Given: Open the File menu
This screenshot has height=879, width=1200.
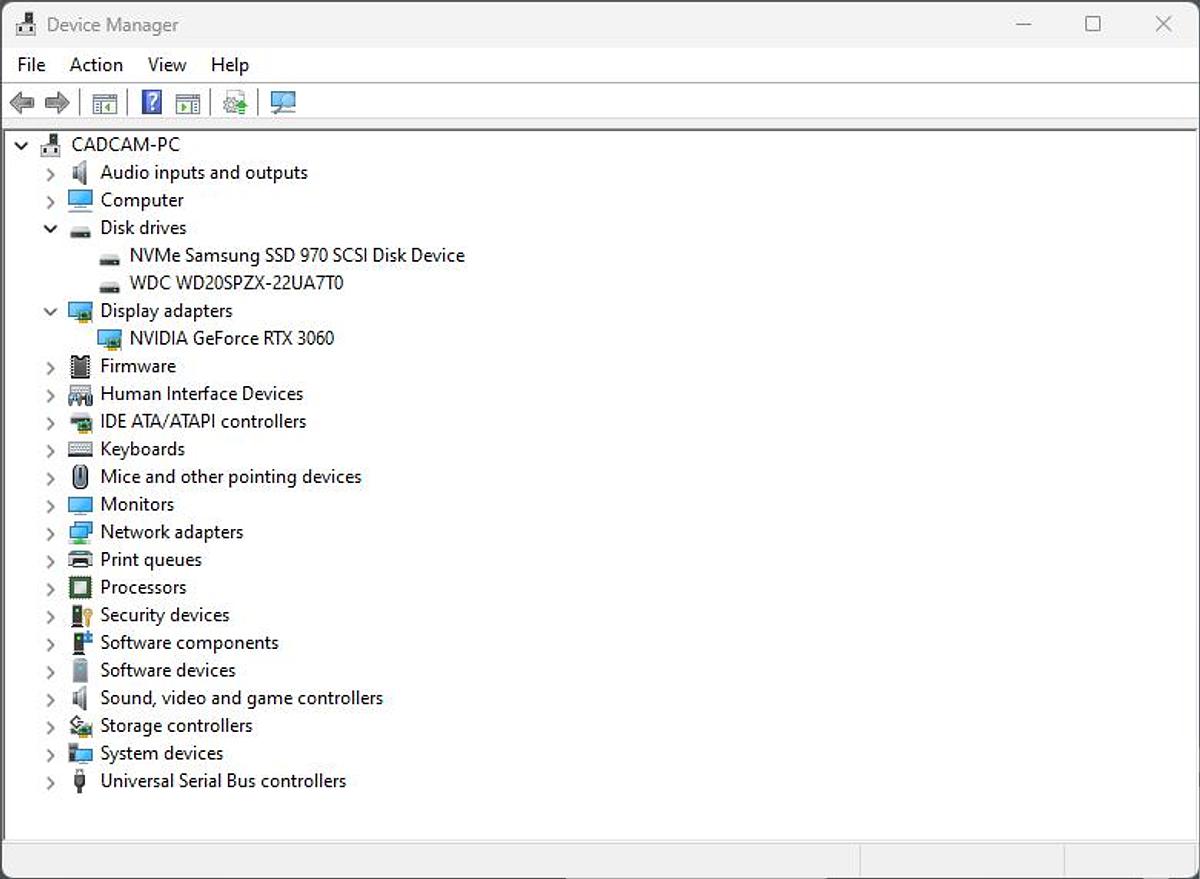Looking at the screenshot, I should coord(31,65).
